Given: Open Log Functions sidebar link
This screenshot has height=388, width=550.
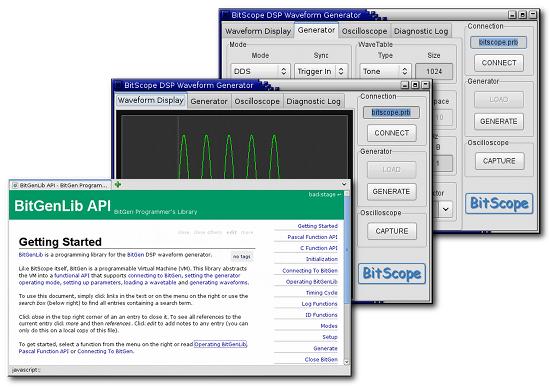Looking at the screenshot, I should click(319, 304).
